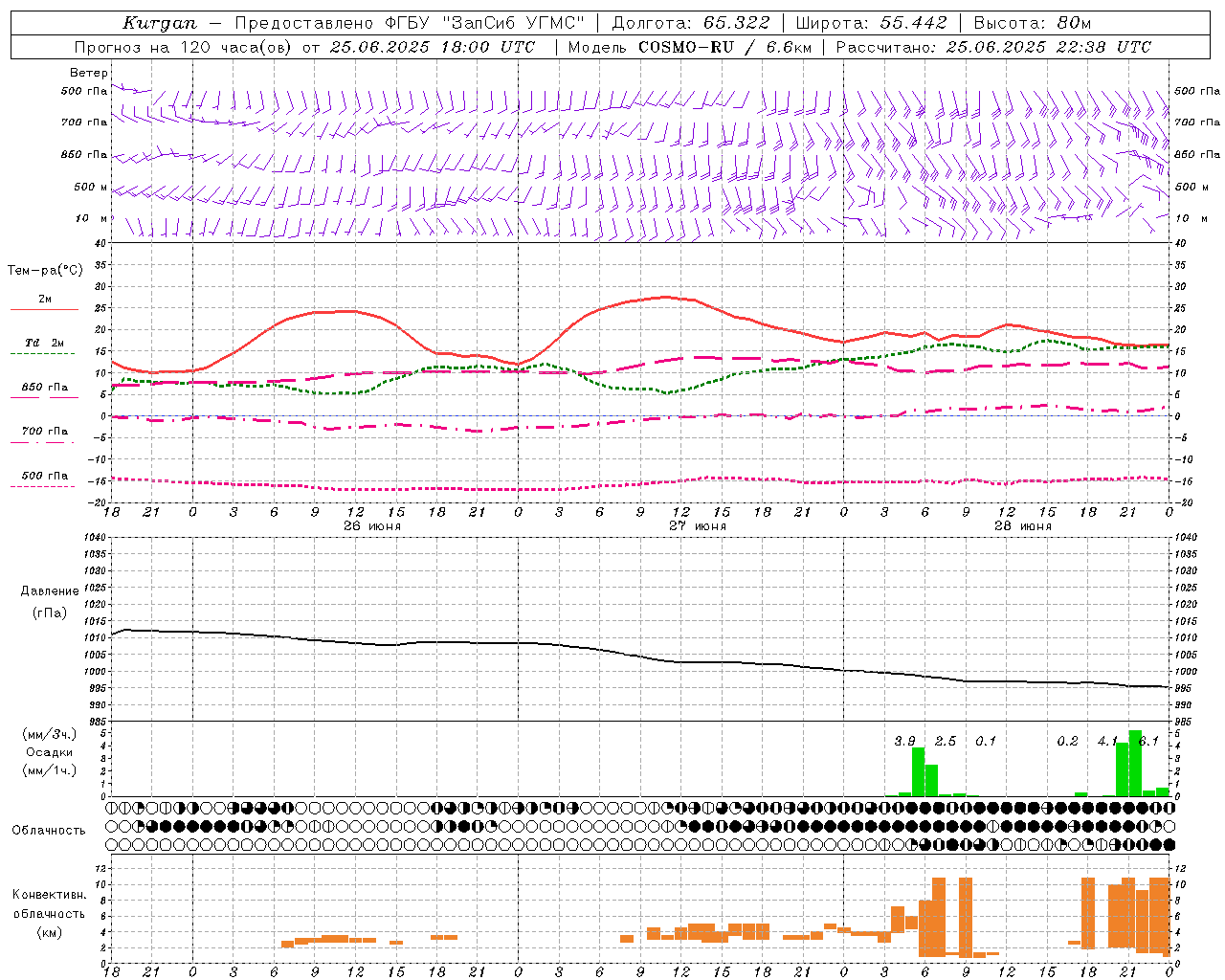
Task: Click the (мм/3ч.) precipitation unit label
Action: click(x=49, y=735)
